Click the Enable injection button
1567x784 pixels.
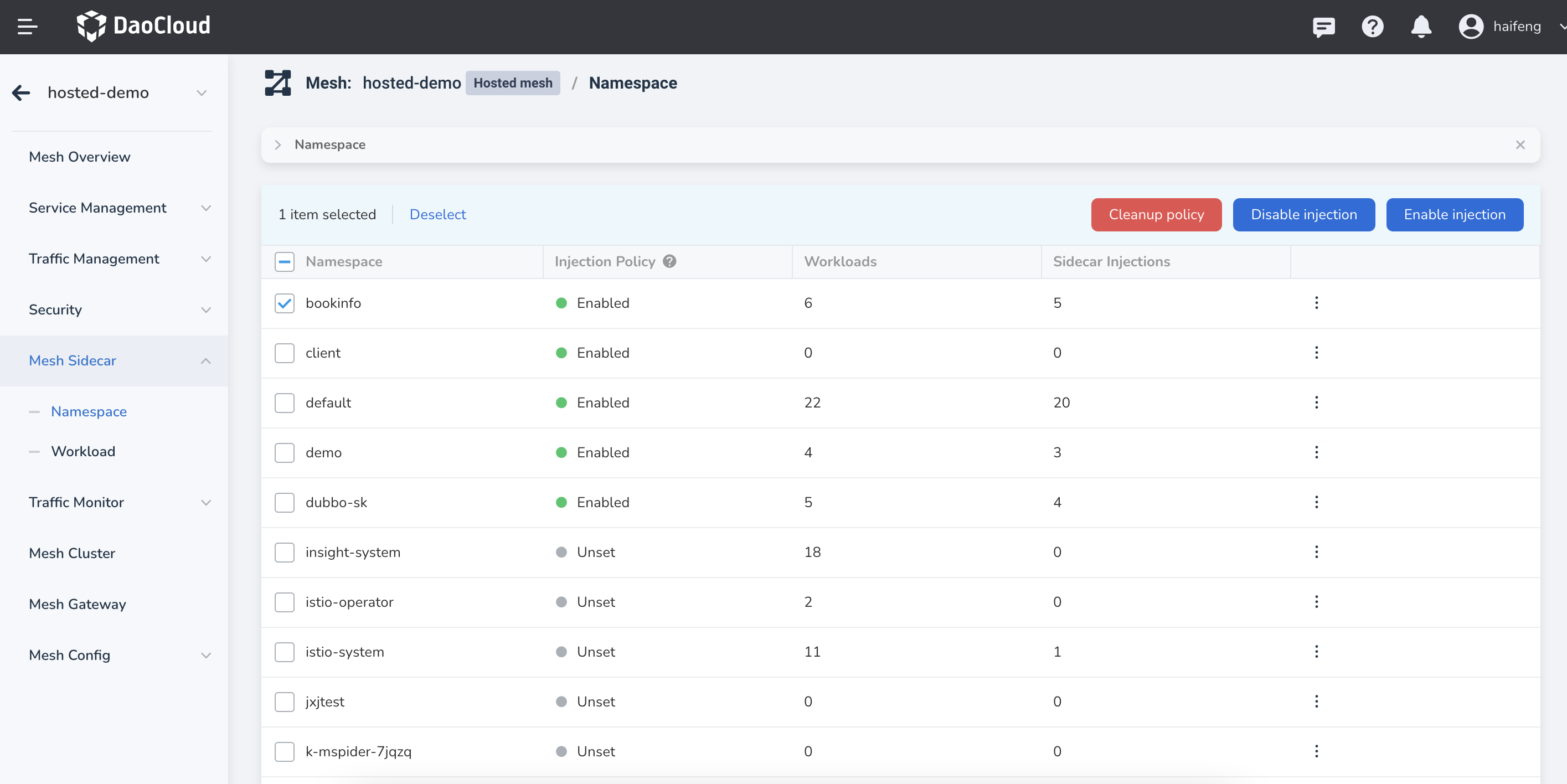click(1455, 215)
